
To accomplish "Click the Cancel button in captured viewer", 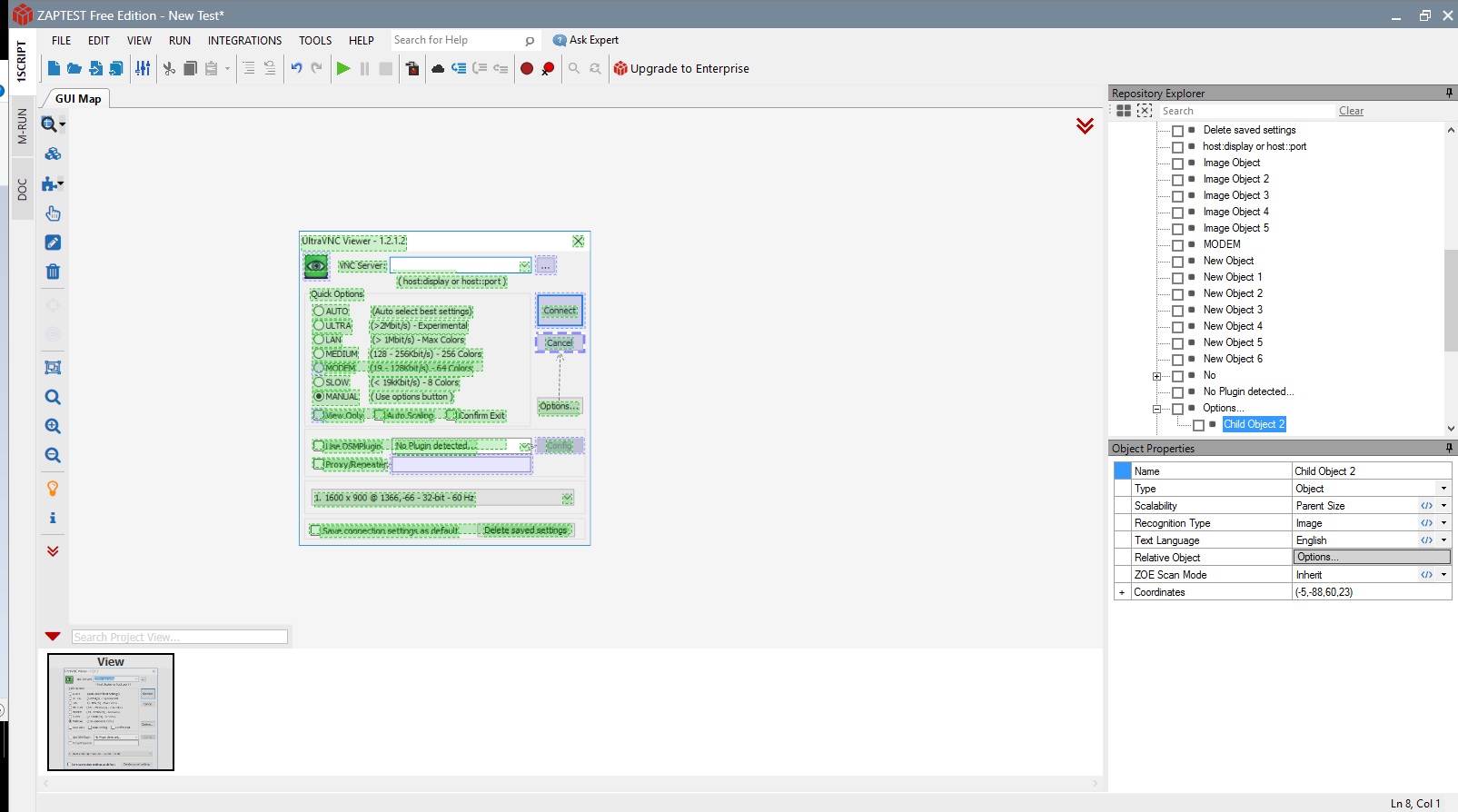I will (x=560, y=342).
